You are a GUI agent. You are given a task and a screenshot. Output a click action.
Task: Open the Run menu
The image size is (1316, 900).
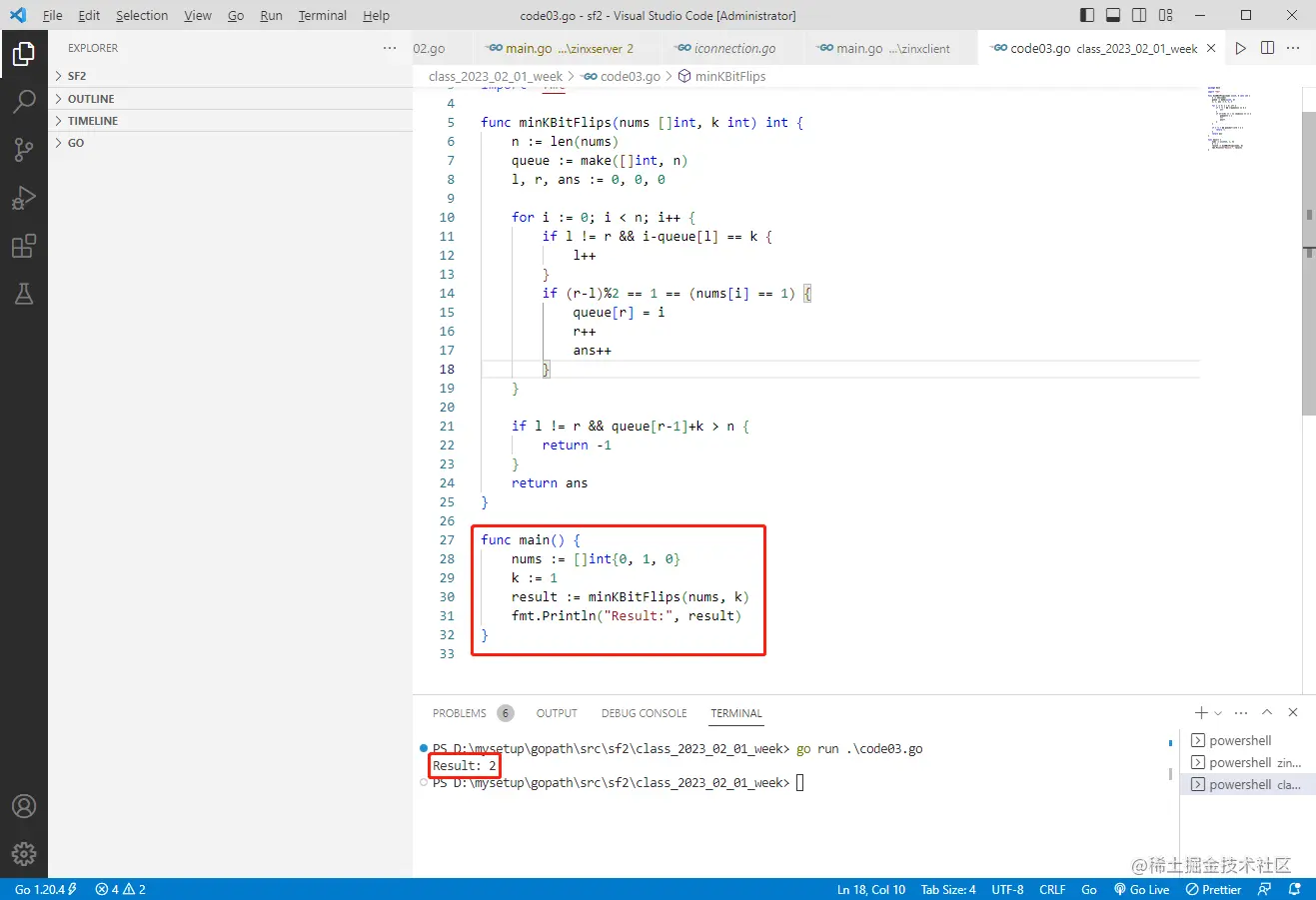271,15
